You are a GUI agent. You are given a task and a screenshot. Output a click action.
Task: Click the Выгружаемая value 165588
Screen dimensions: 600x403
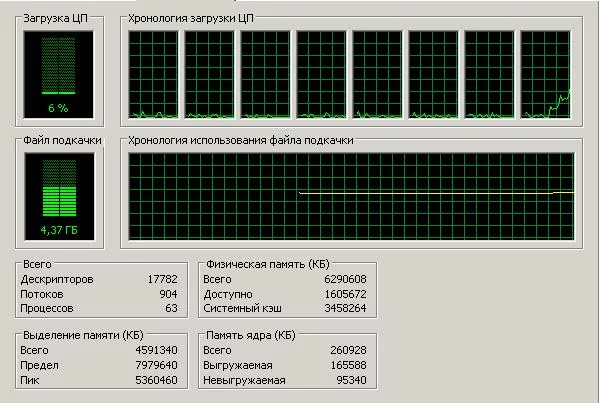(350, 365)
